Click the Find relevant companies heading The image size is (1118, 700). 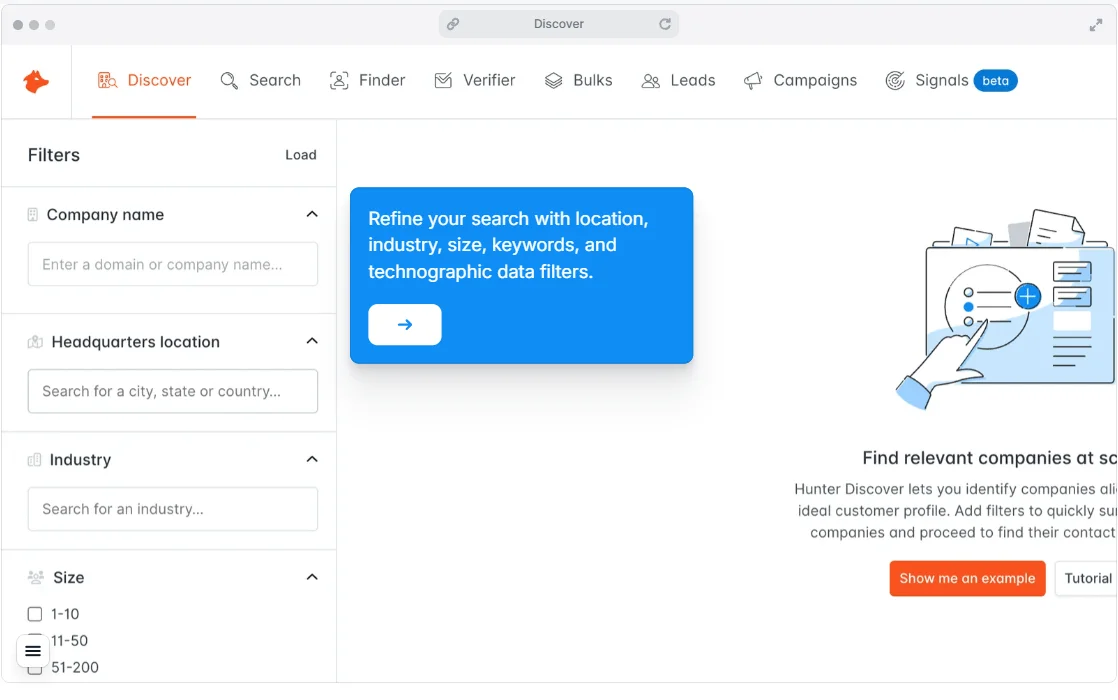pos(990,458)
